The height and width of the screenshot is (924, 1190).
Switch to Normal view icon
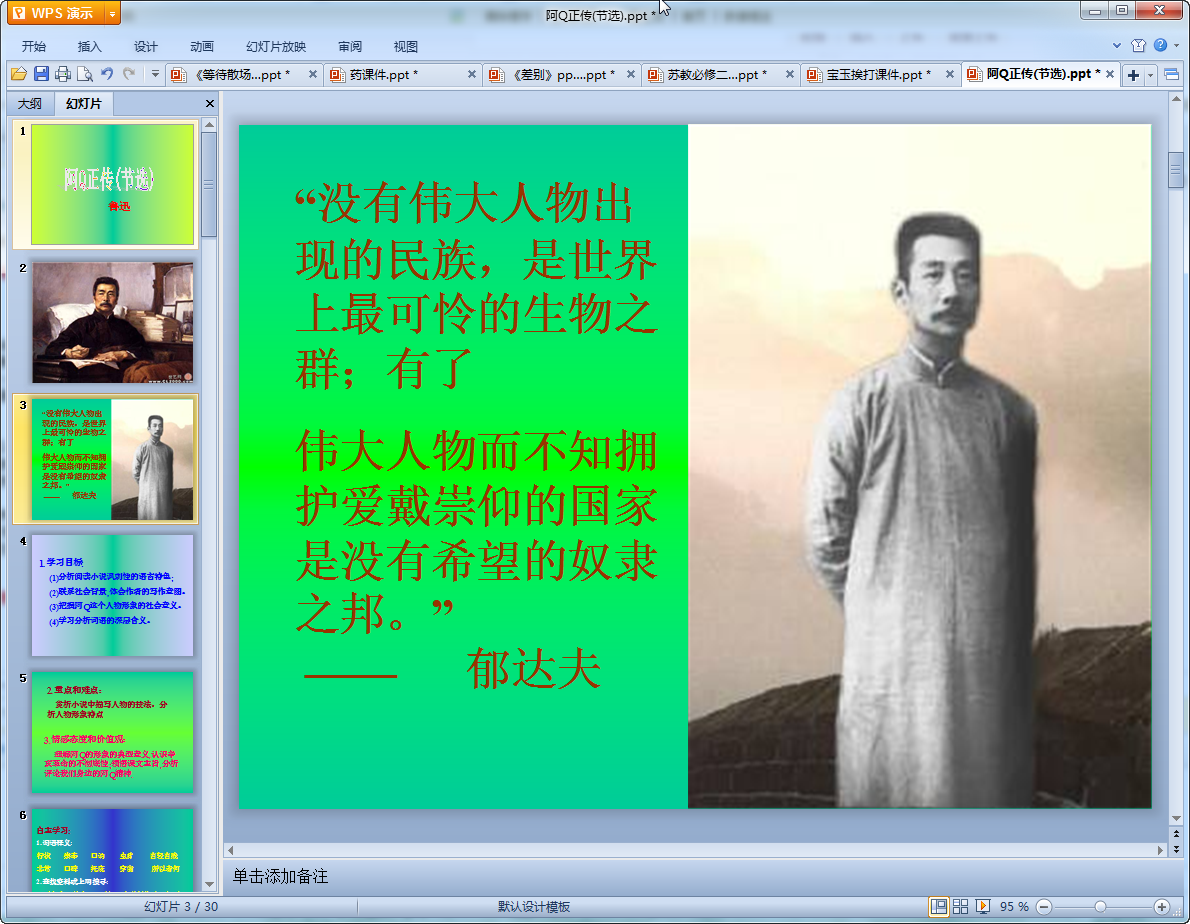point(939,907)
